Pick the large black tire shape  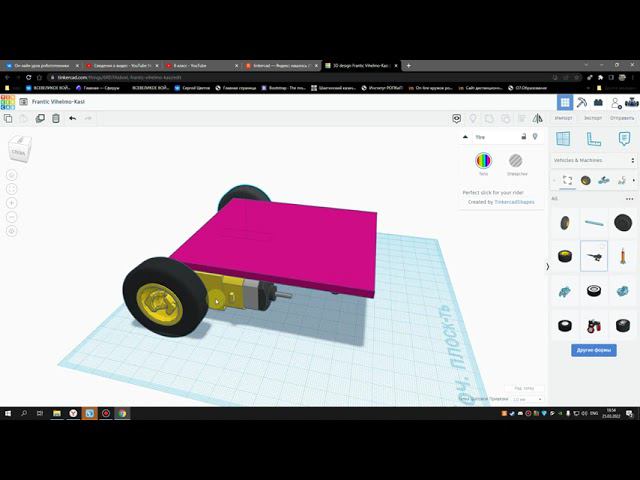point(623,223)
